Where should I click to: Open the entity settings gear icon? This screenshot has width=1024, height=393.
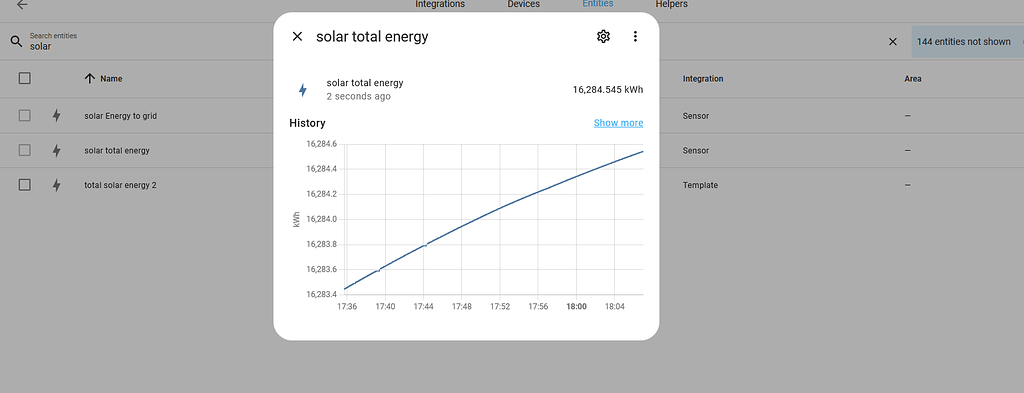point(603,37)
